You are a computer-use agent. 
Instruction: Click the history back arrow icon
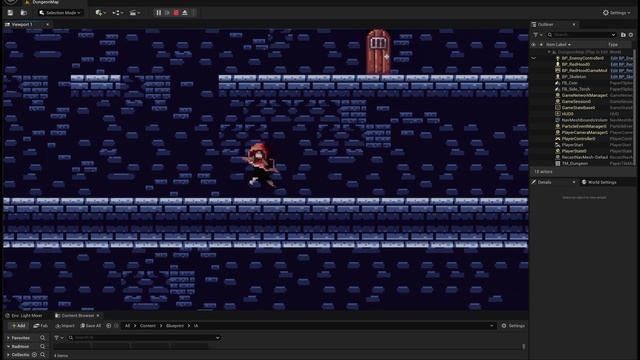pos(109,326)
